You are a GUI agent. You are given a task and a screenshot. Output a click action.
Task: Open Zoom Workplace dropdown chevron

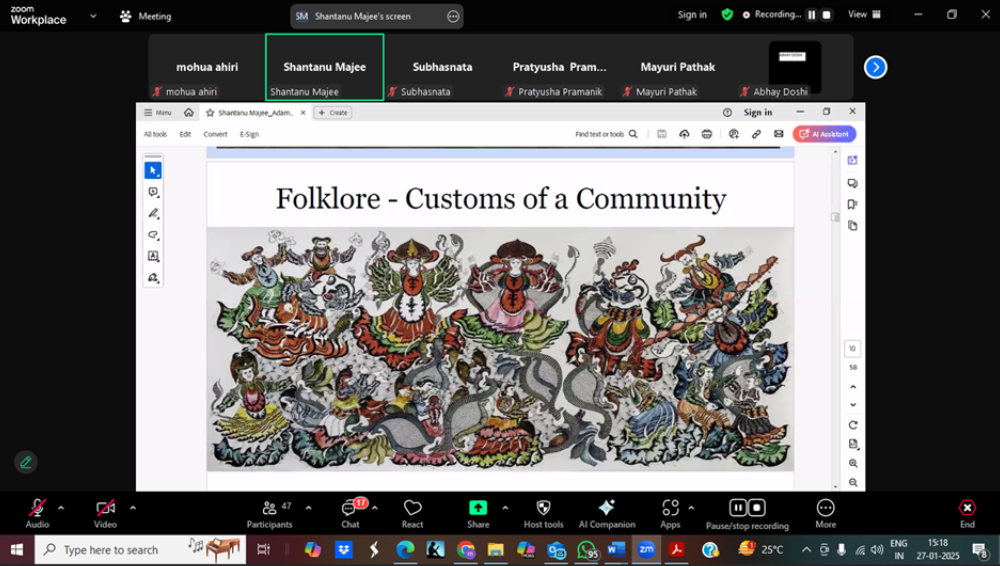click(x=93, y=16)
